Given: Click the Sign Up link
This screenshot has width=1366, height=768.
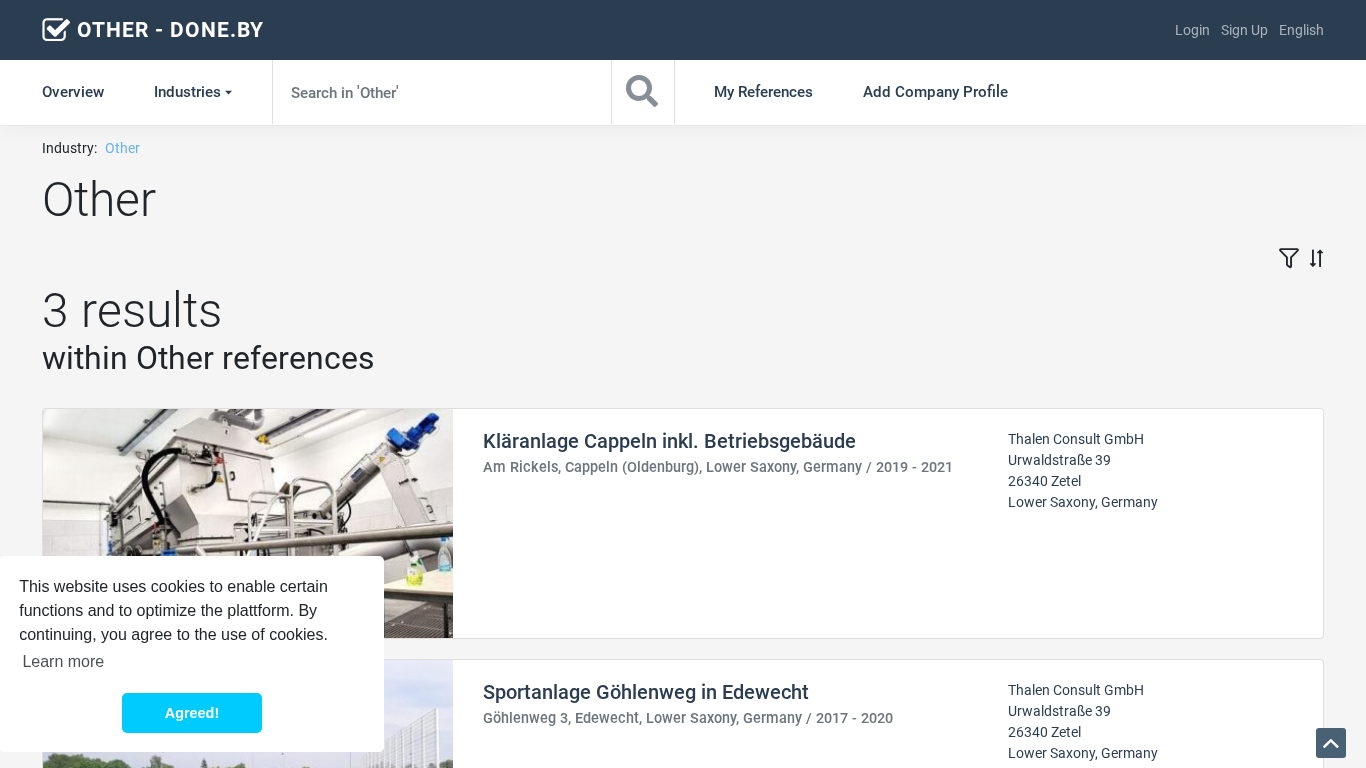Looking at the screenshot, I should (x=1244, y=30).
